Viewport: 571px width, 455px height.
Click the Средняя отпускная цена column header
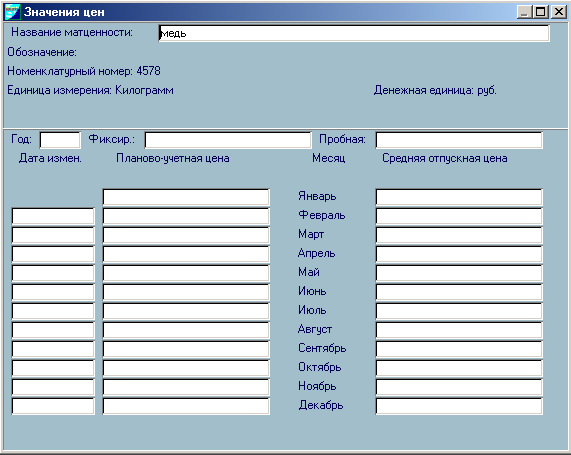coord(445,158)
